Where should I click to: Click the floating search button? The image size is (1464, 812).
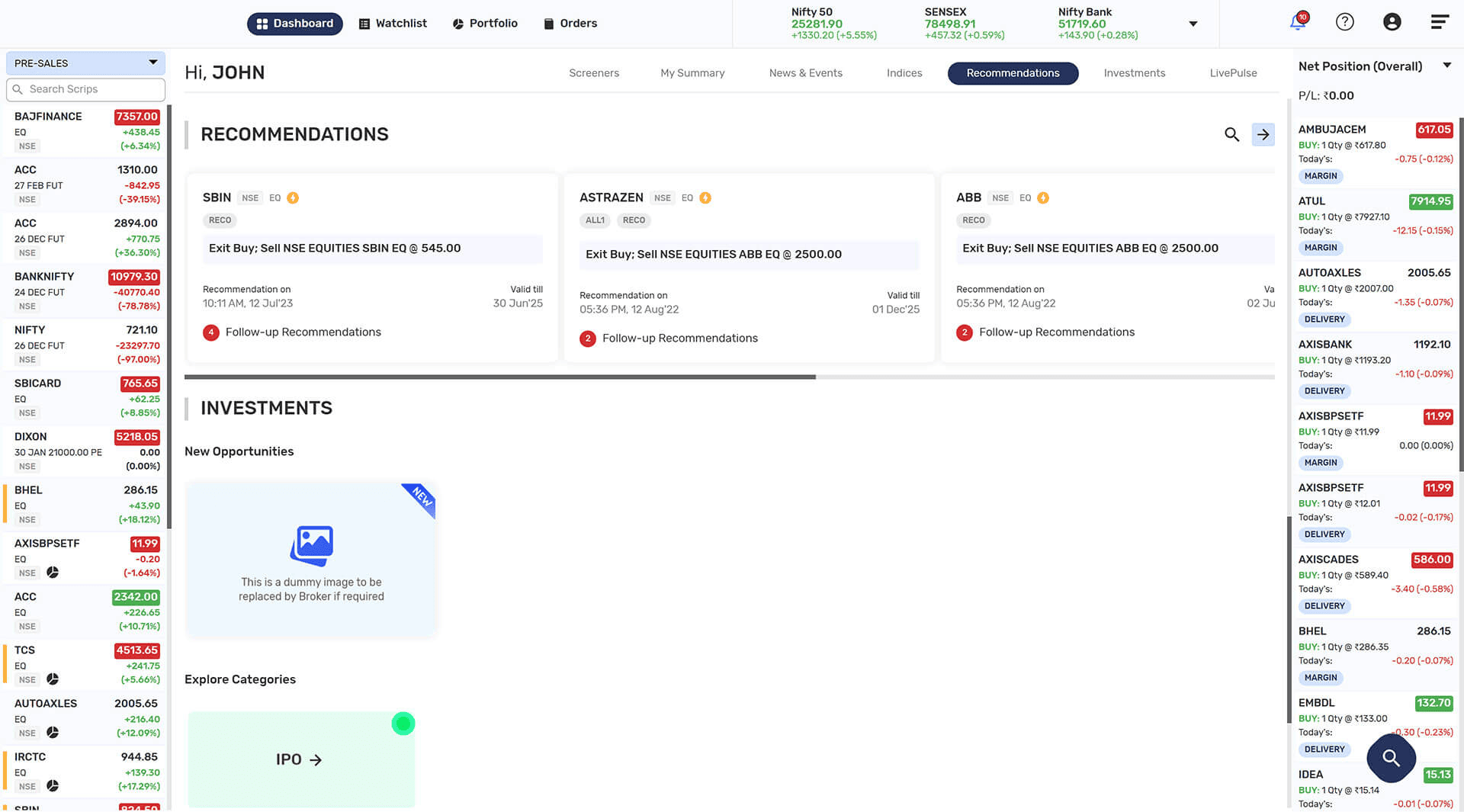(x=1391, y=758)
